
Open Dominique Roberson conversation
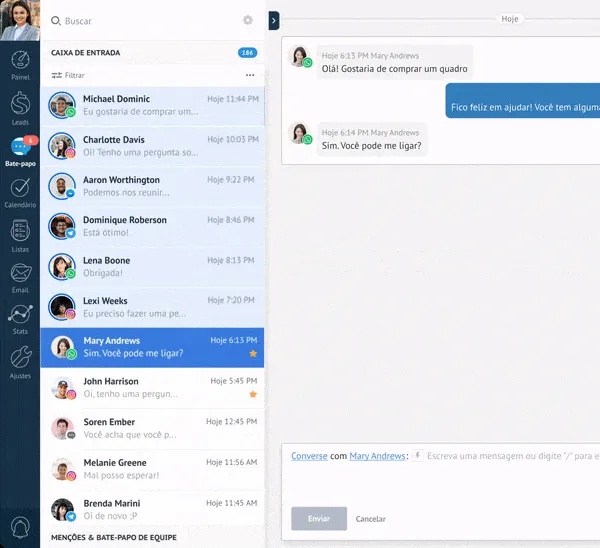(x=152, y=227)
